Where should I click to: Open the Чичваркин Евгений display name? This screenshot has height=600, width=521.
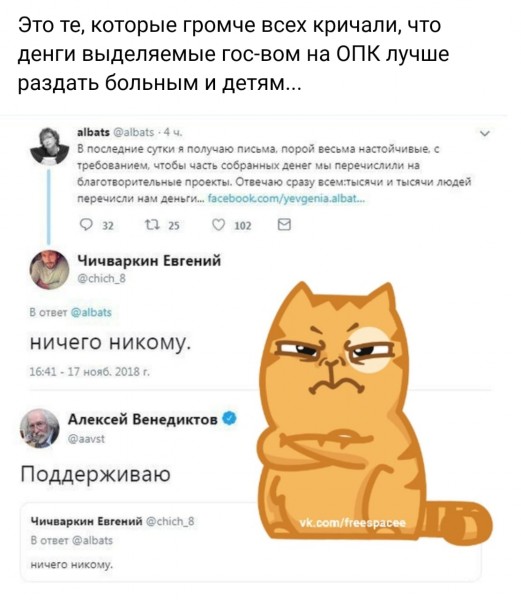pyautogui.click(x=149, y=261)
